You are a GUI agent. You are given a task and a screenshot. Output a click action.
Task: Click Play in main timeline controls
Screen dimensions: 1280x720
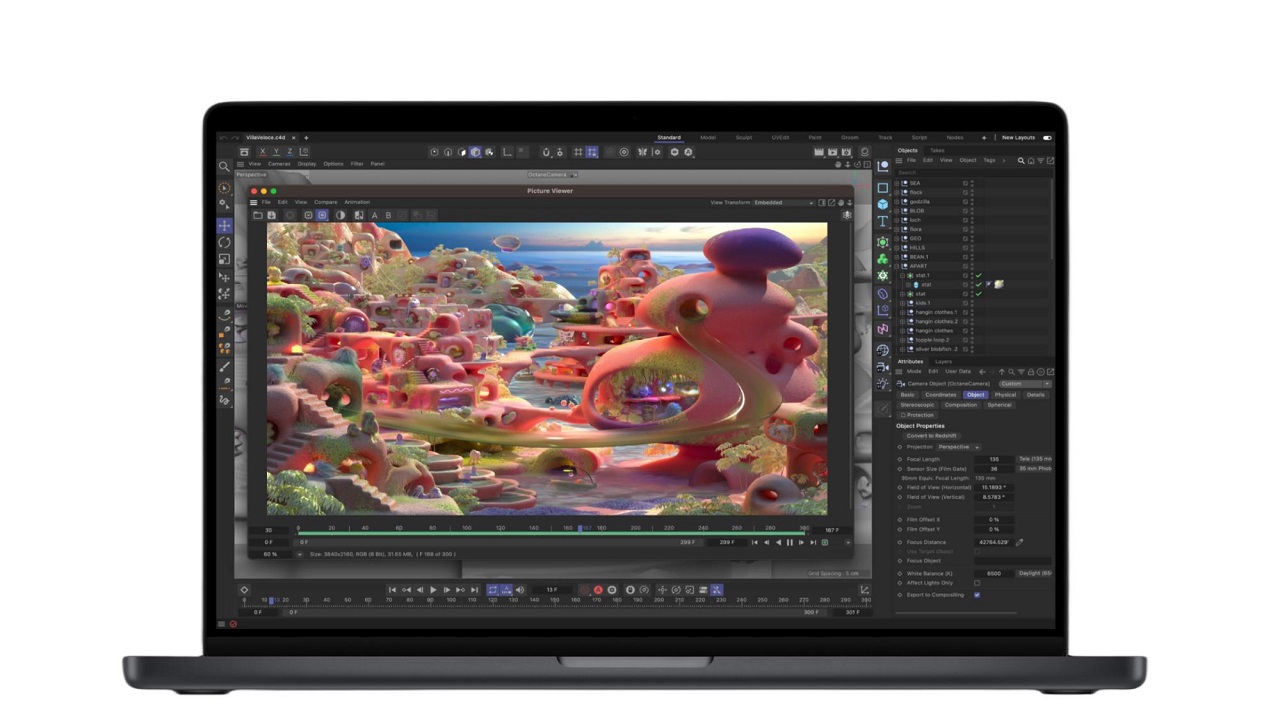(x=433, y=590)
